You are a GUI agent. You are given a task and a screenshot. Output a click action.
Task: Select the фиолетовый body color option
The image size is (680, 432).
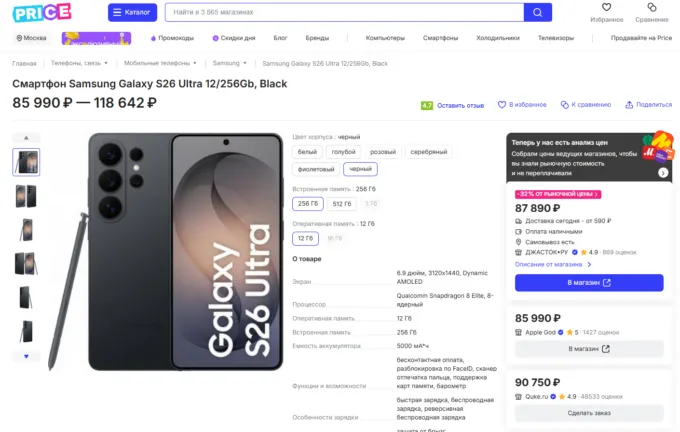pos(315,169)
